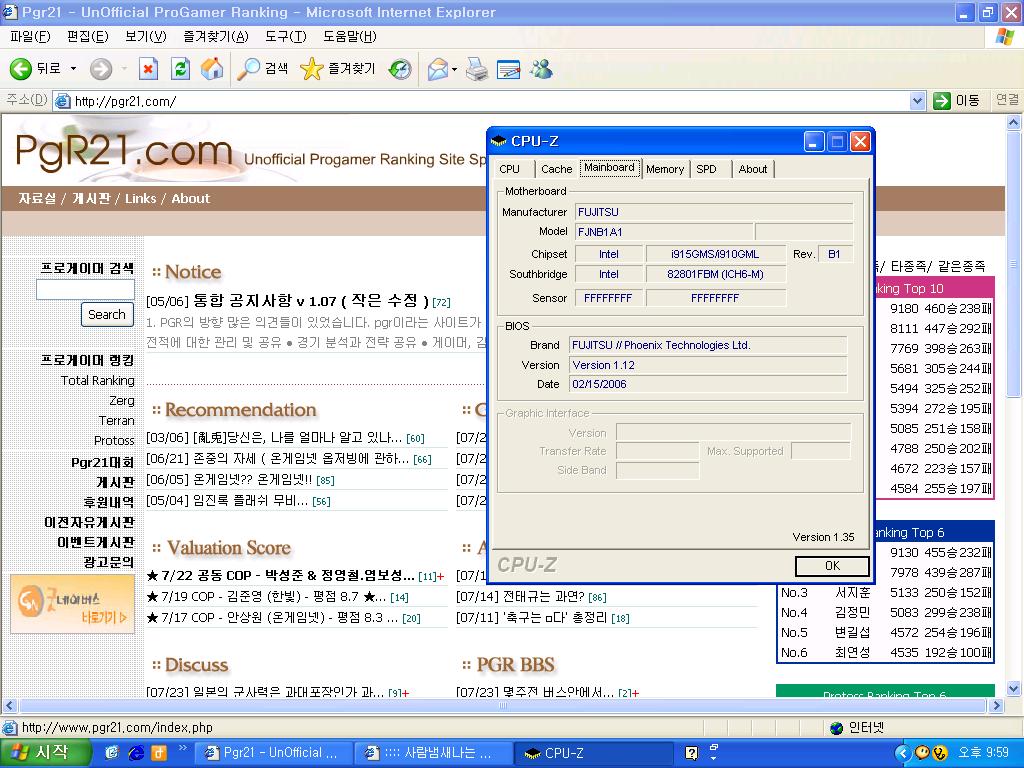Viewport: 1024px width, 768px height.
Task: Refresh the page with green arrows icon
Action: 180,69
